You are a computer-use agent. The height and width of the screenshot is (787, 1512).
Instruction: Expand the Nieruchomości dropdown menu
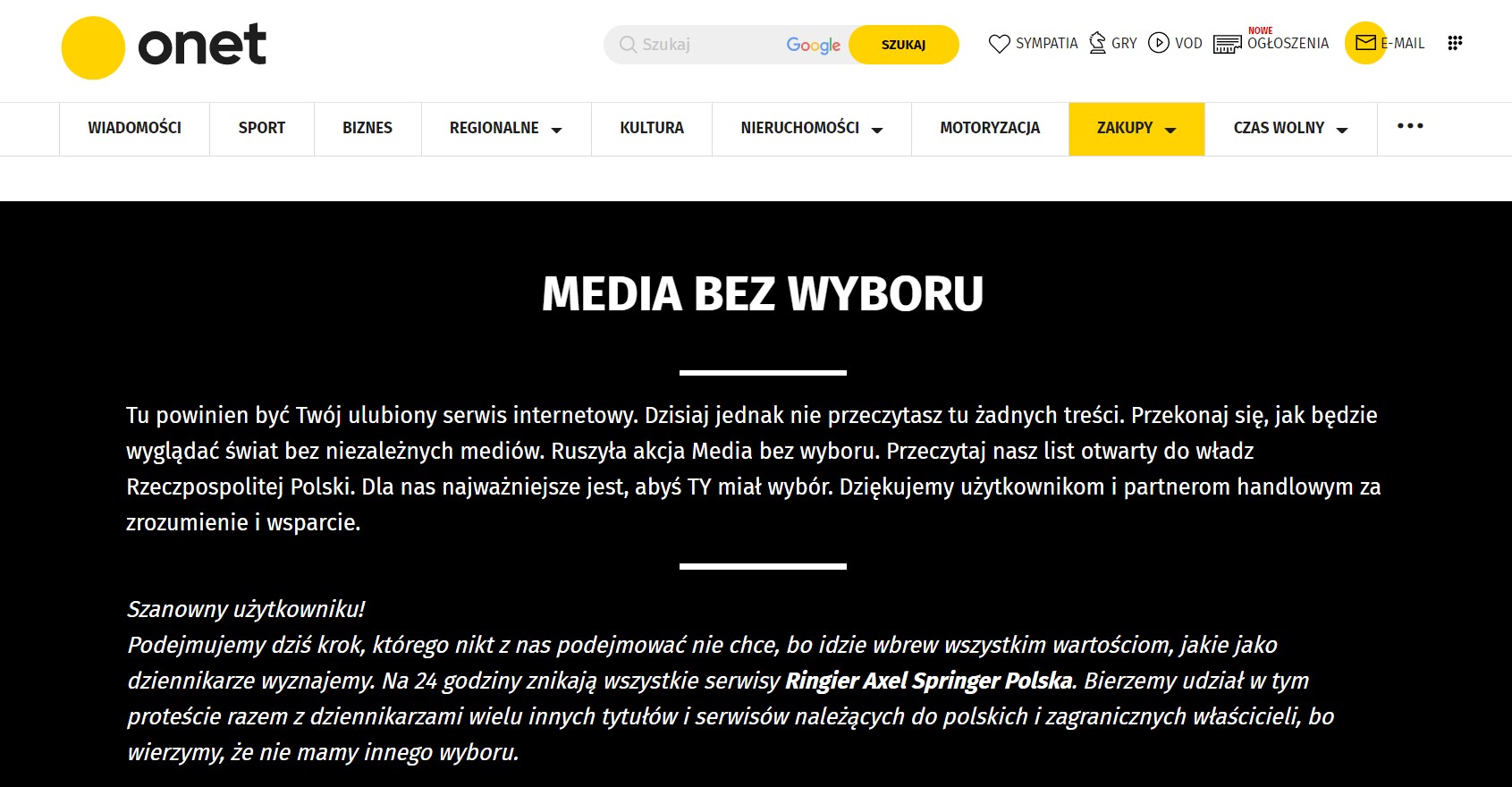(x=876, y=130)
